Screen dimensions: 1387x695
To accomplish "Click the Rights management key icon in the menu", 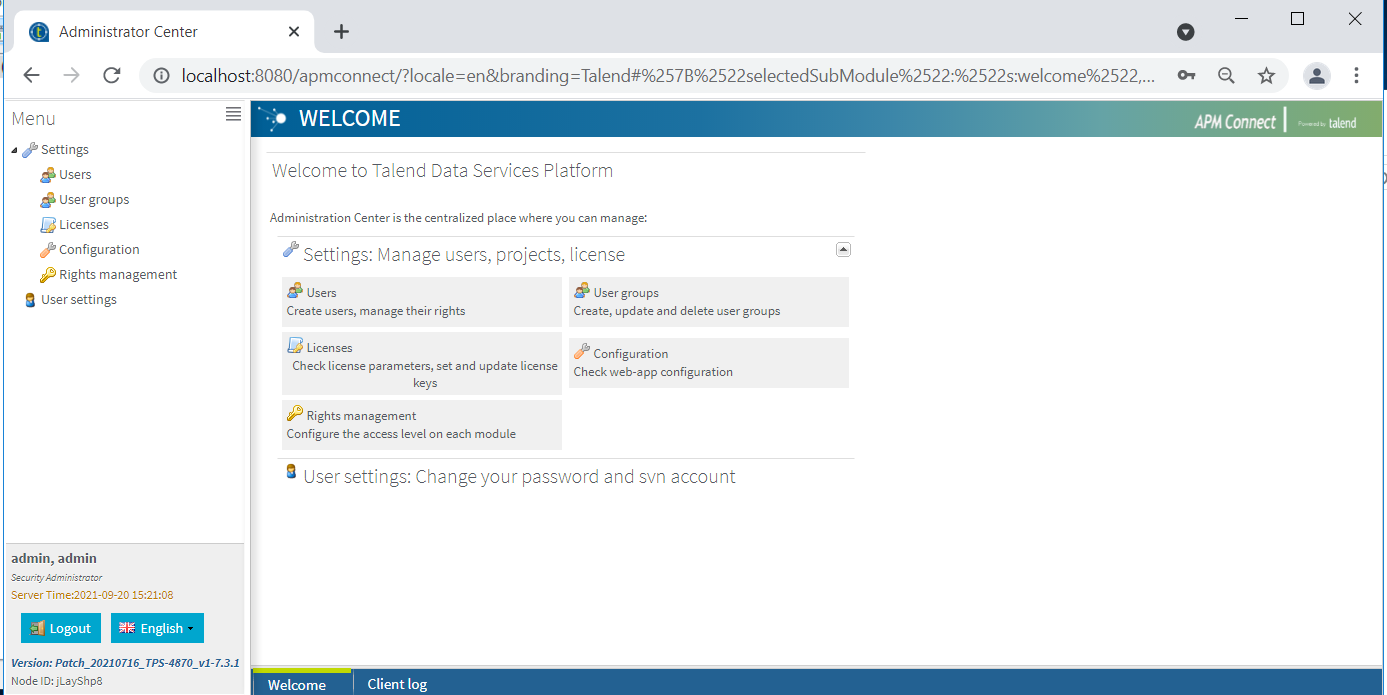I will 48,275.
